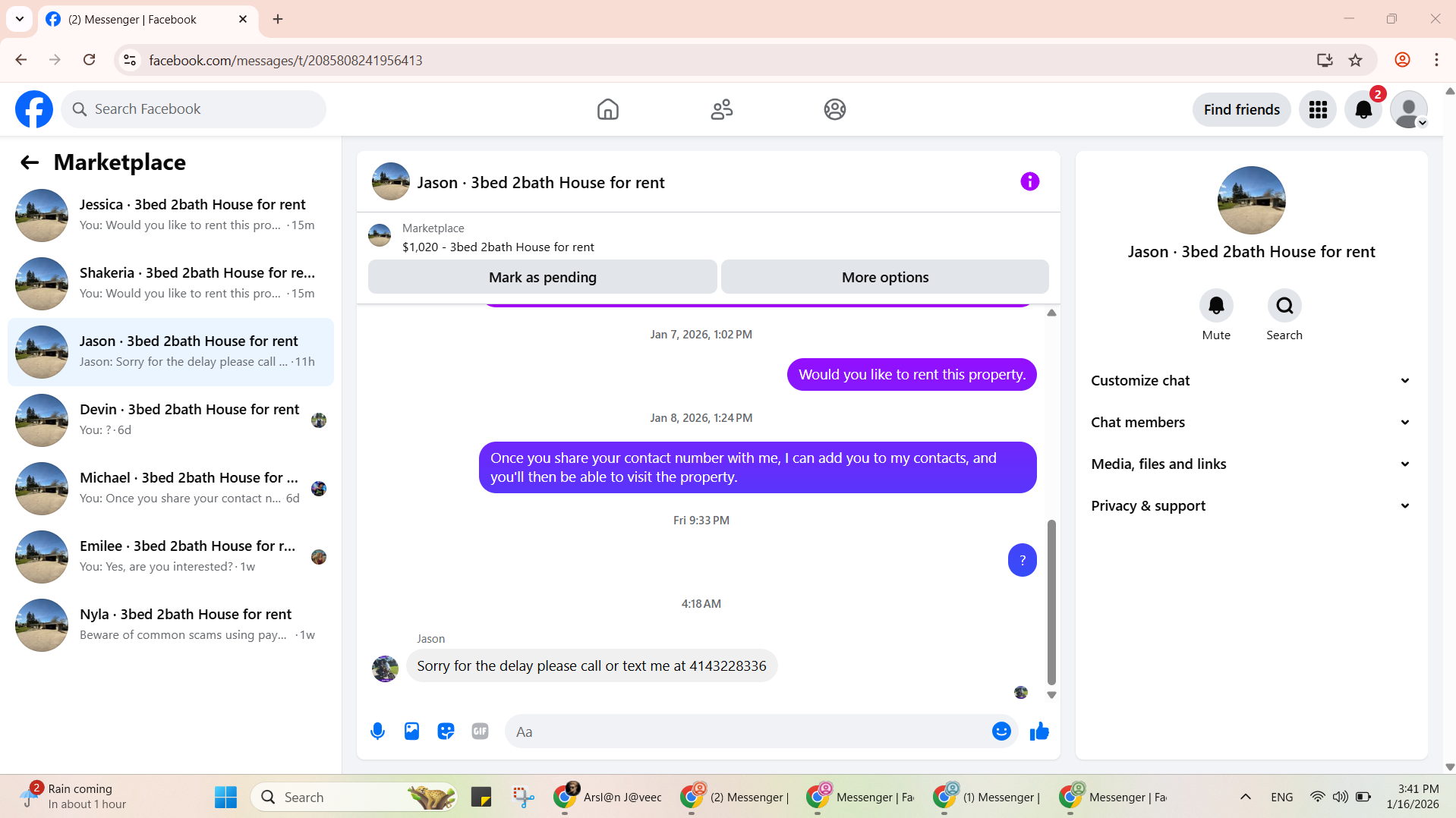The image size is (1456, 818).
Task: Open the emoji picker icon
Action: 1001,731
